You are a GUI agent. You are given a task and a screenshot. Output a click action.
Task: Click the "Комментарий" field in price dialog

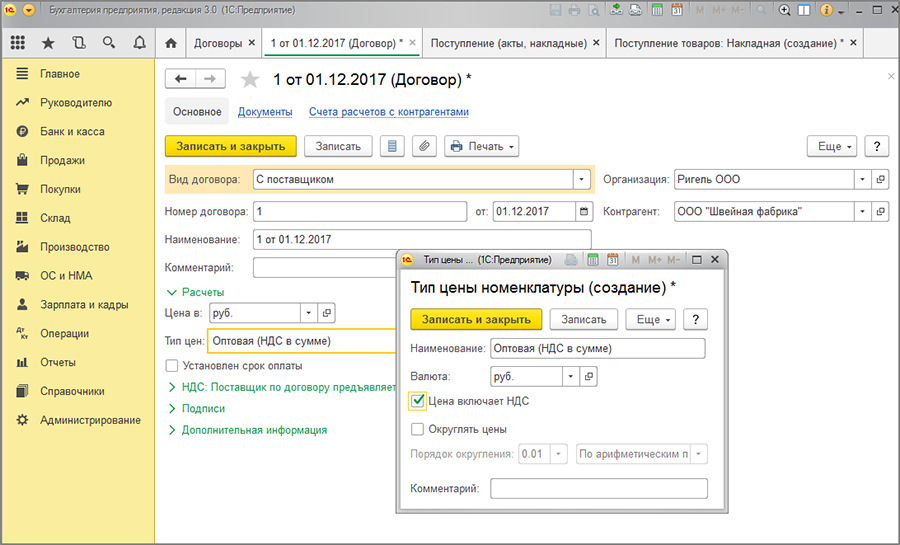coord(598,489)
